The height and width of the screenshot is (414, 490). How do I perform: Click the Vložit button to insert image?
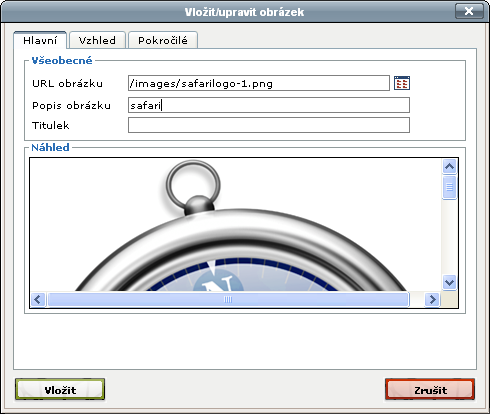[60, 389]
